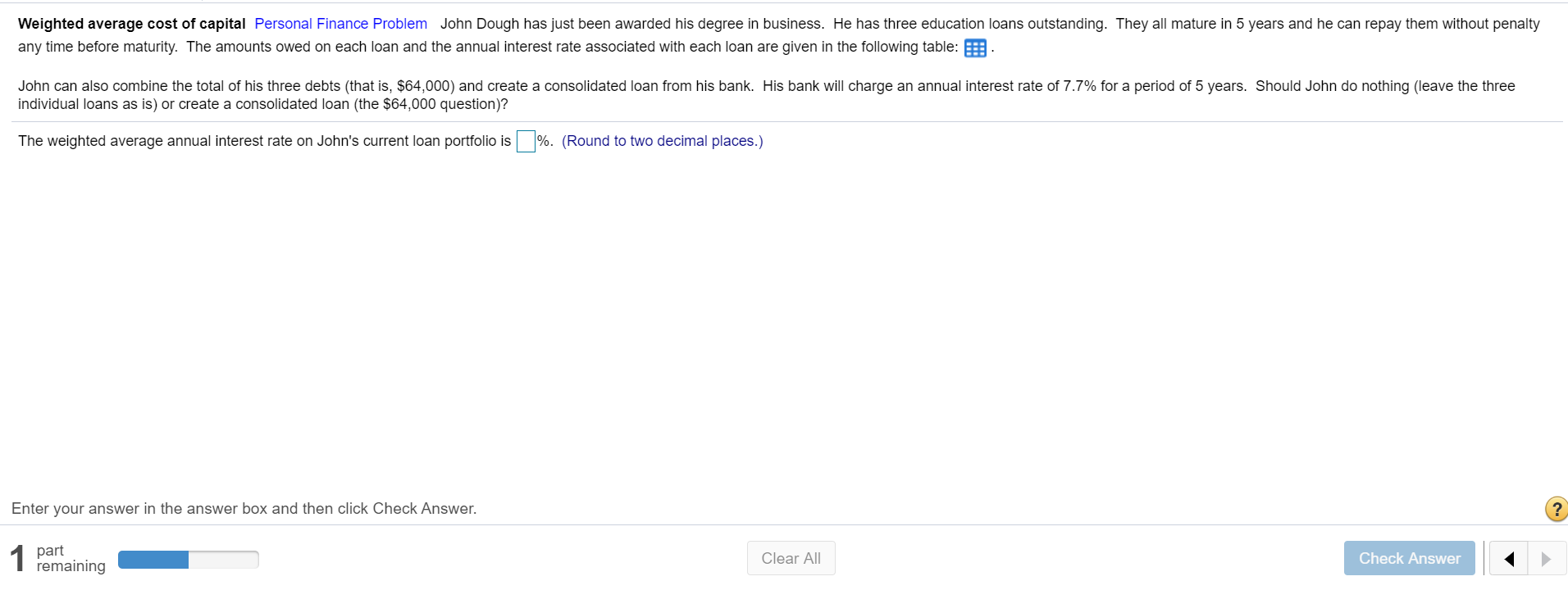
Task: Click the previous-question black triangle
Action: point(1508,558)
